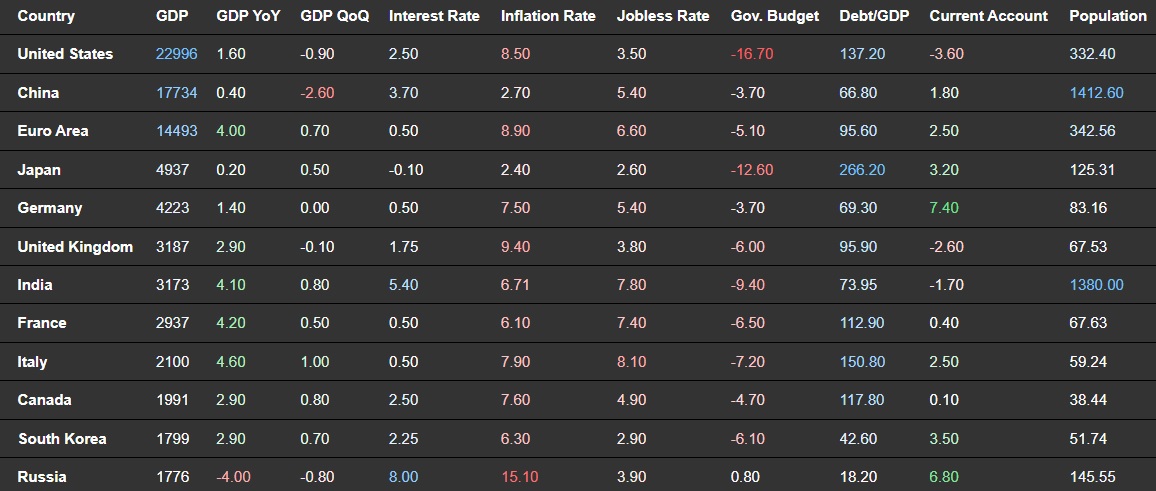The height and width of the screenshot is (491, 1156).
Task: Click South Korea interest rate 2.25
Action: click(x=403, y=439)
